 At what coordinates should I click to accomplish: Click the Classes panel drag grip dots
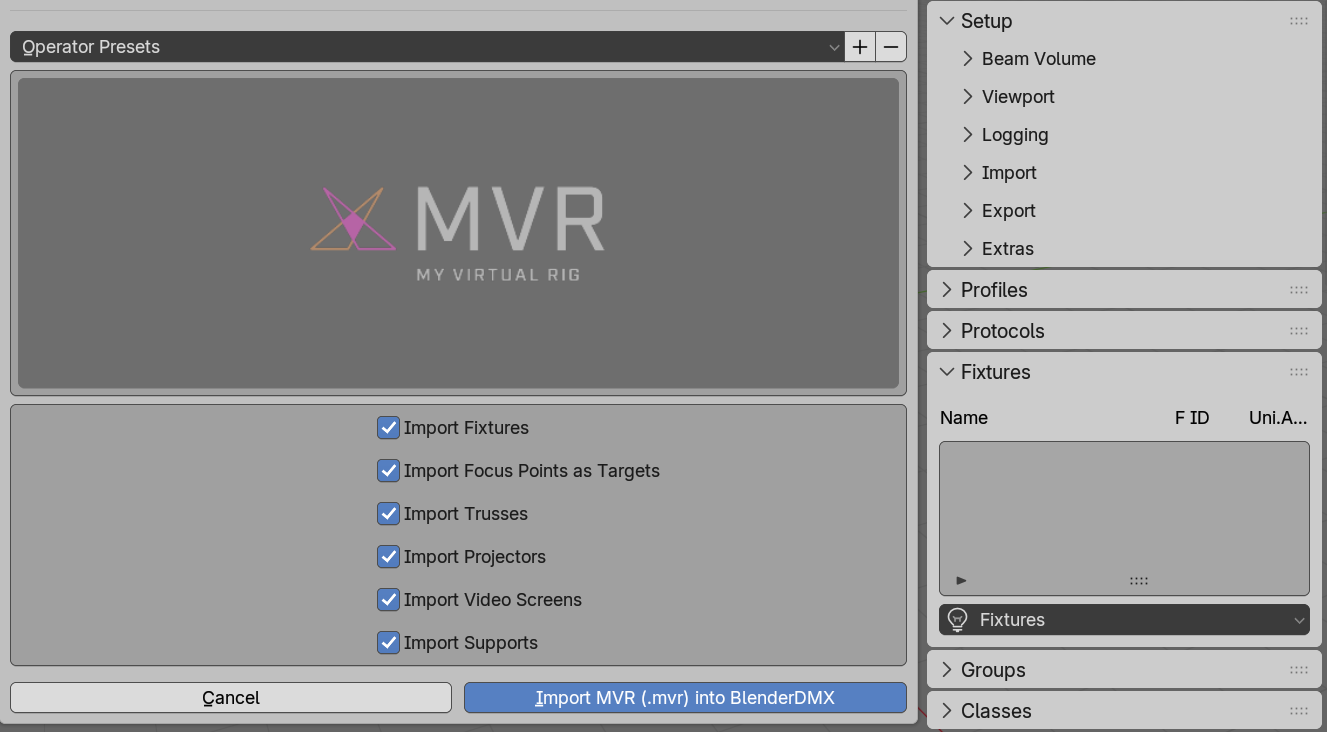(1299, 711)
